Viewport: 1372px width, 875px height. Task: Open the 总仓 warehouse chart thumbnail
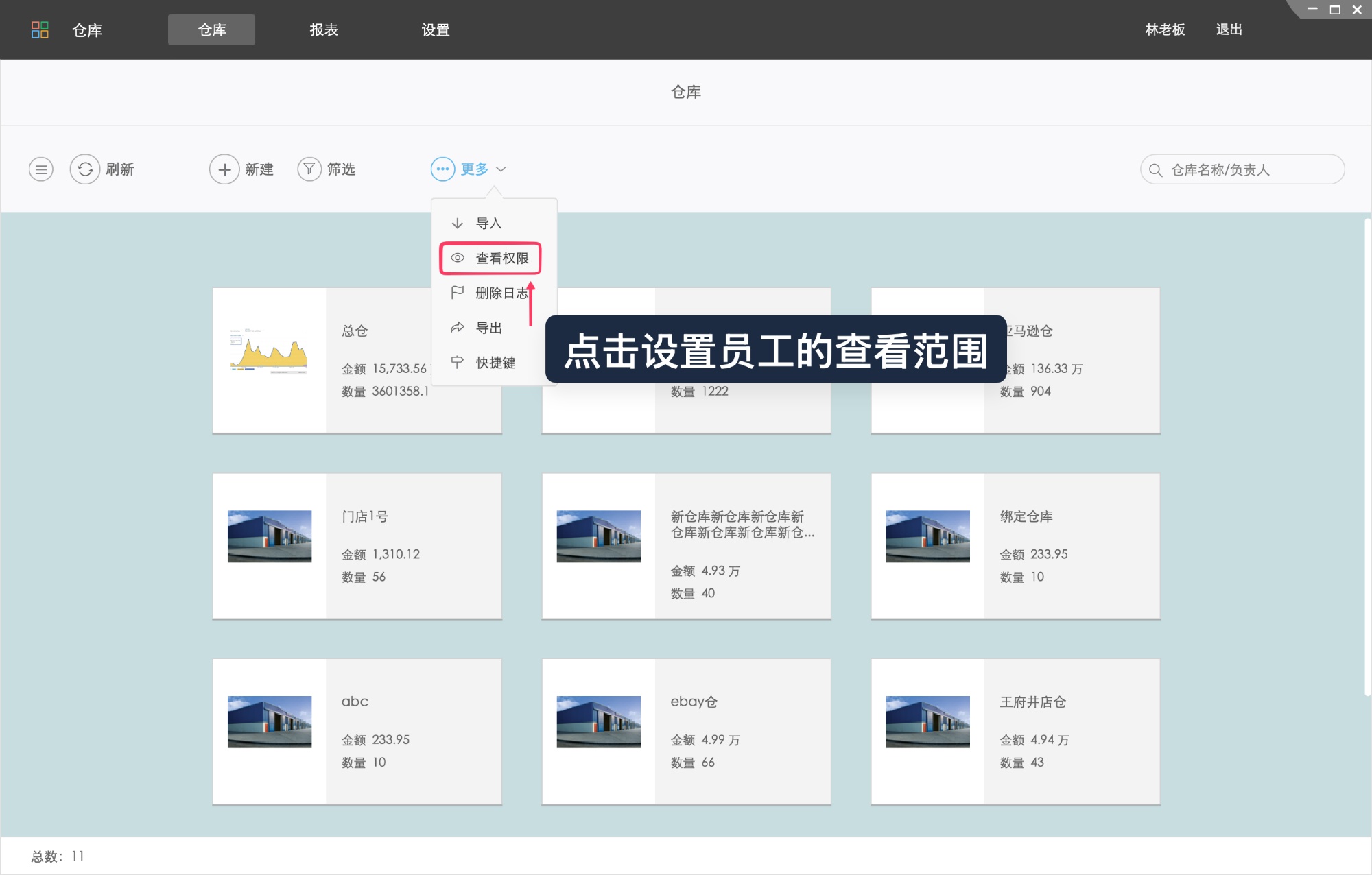coord(270,351)
